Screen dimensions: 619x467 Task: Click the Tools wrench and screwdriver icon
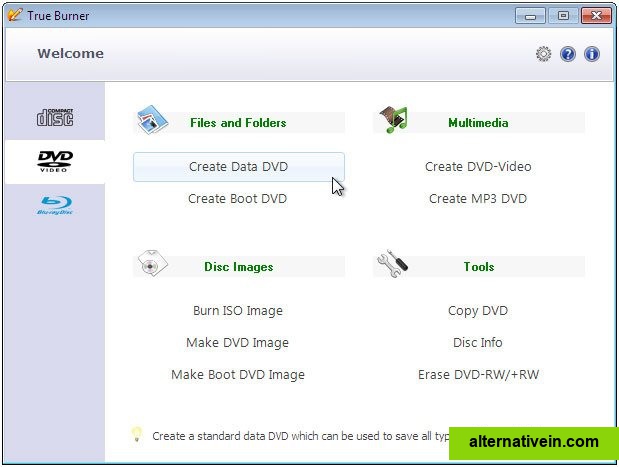[392, 263]
